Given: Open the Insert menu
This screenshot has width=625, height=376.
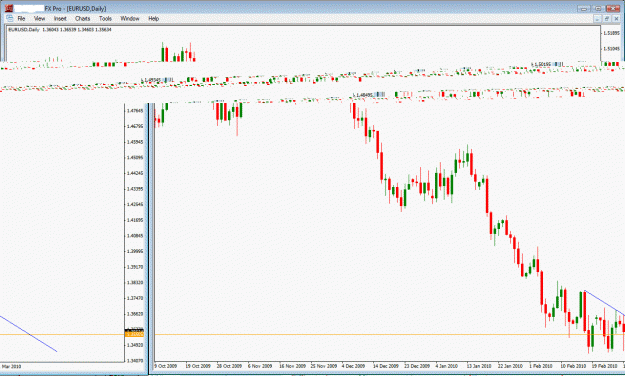Looking at the screenshot, I should [60, 18].
